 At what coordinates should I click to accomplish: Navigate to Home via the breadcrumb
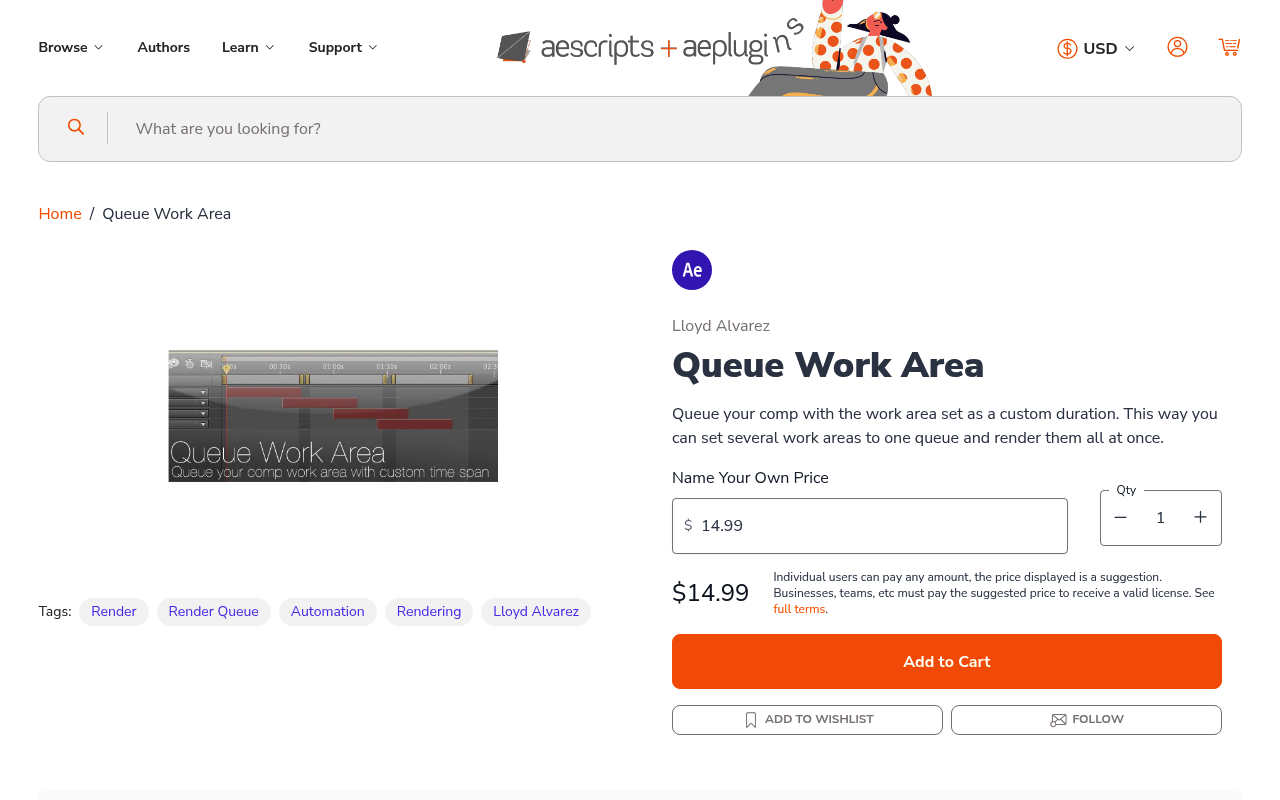59,214
